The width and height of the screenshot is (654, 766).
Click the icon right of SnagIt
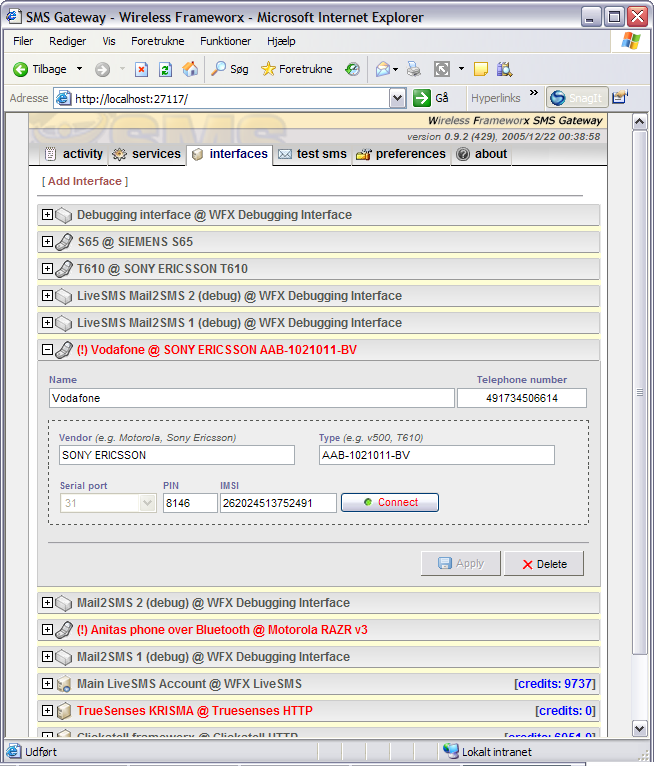620,97
